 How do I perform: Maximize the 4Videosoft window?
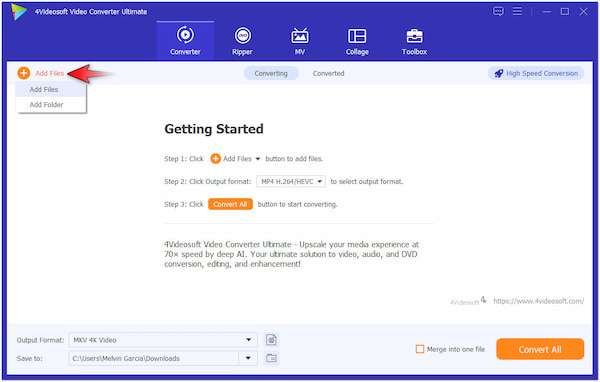[x=565, y=11]
